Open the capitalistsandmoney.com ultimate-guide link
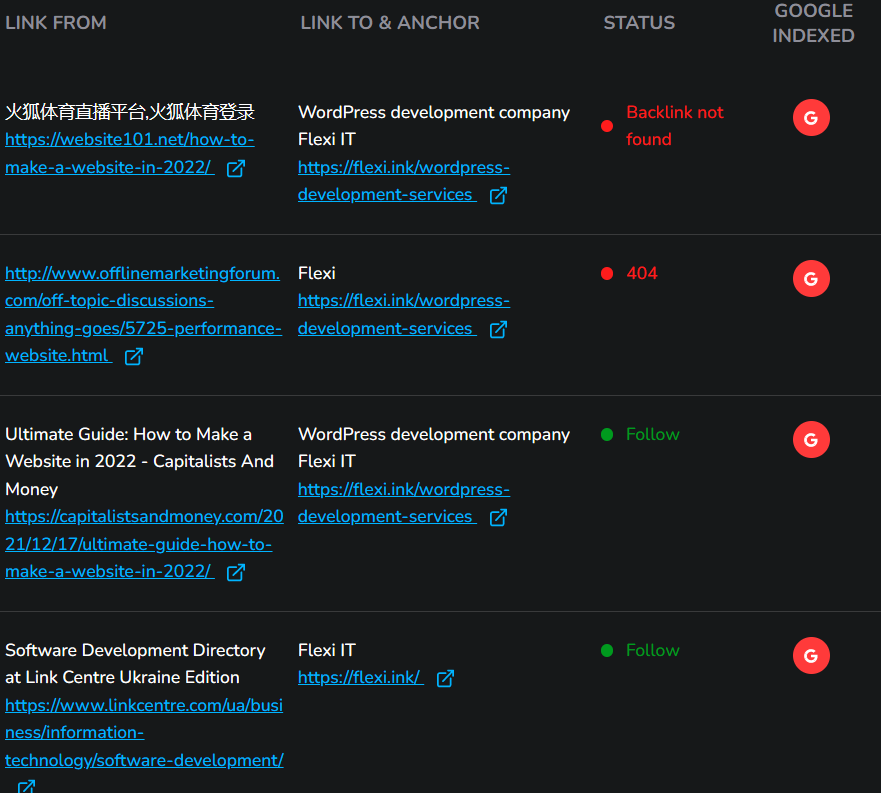Viewport: 881px width, 793px height. (x=144, y=543)
